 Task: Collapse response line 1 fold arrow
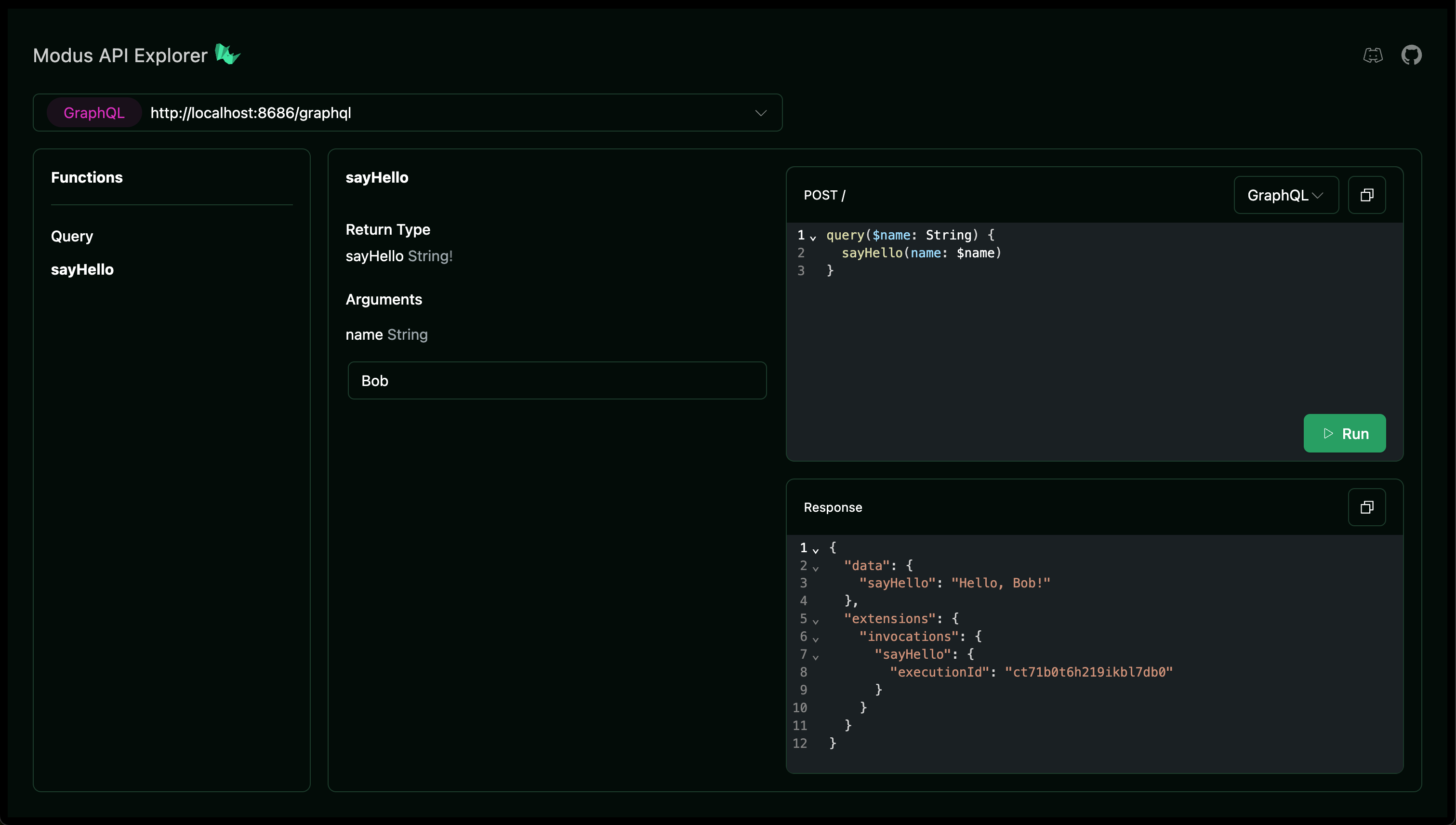pyautogui.click(x=815, y=551)
